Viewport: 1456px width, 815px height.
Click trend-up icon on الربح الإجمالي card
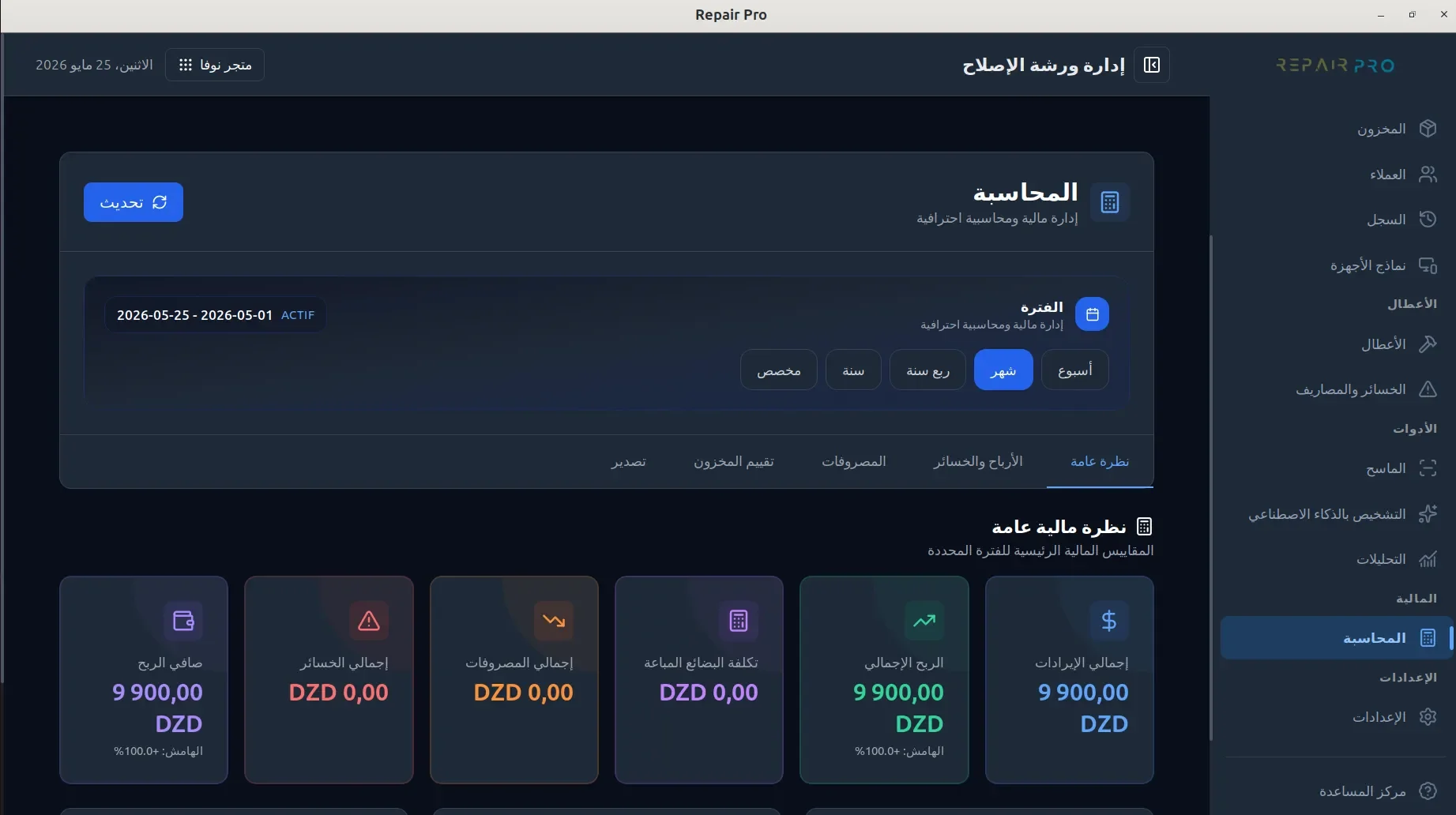924,621
